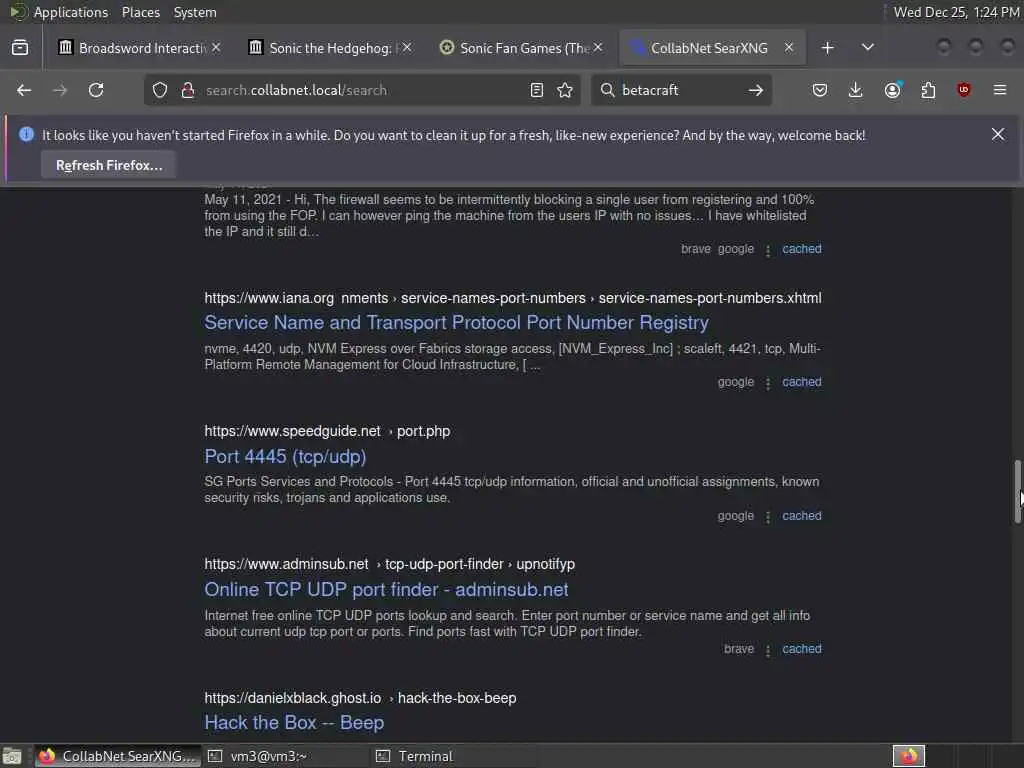Open more options for speedguide.net result
This screenshot has width=1024, height=768.
point(768,517)
